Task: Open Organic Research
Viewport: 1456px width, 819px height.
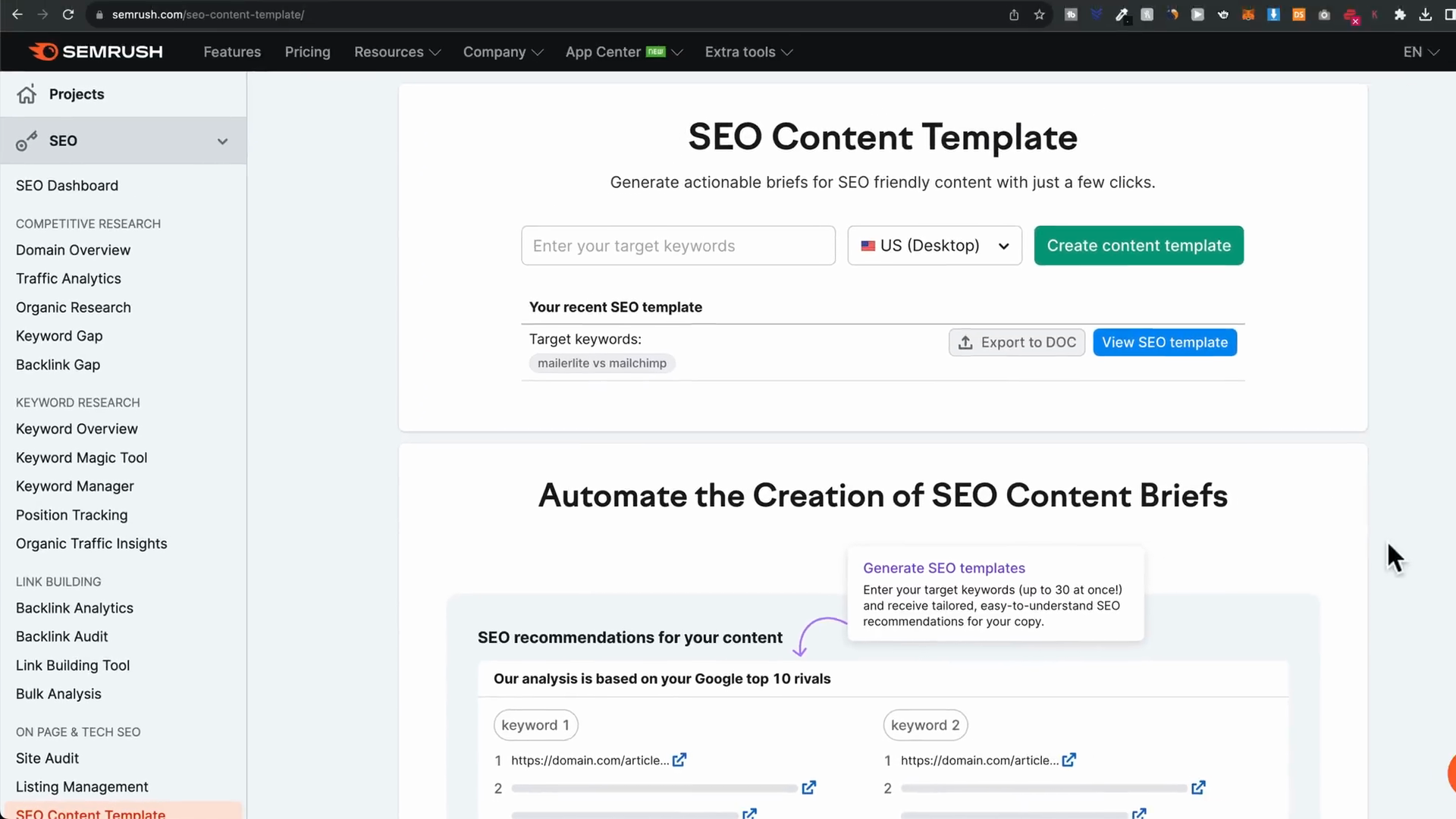Action: click(x=73, y=308)
